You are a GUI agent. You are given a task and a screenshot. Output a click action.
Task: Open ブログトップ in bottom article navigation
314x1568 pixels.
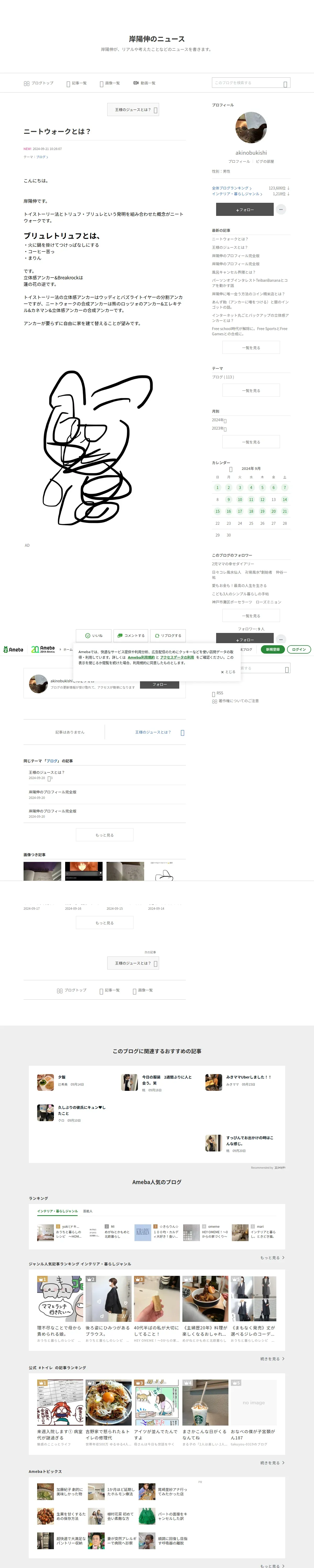(x=71, y=990)
